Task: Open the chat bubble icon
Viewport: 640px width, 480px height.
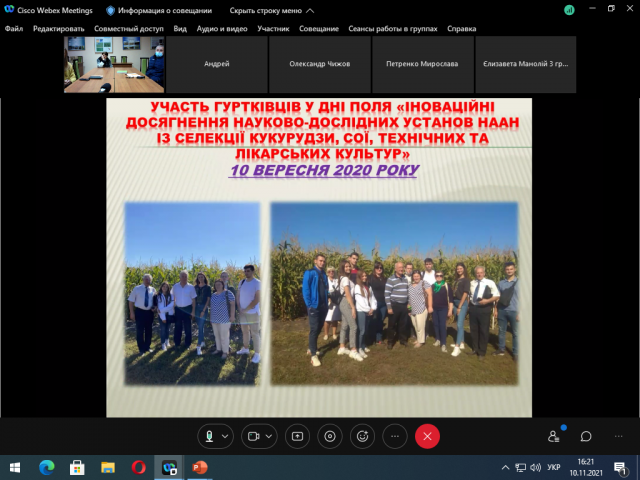Action: [x=586, y=436]
